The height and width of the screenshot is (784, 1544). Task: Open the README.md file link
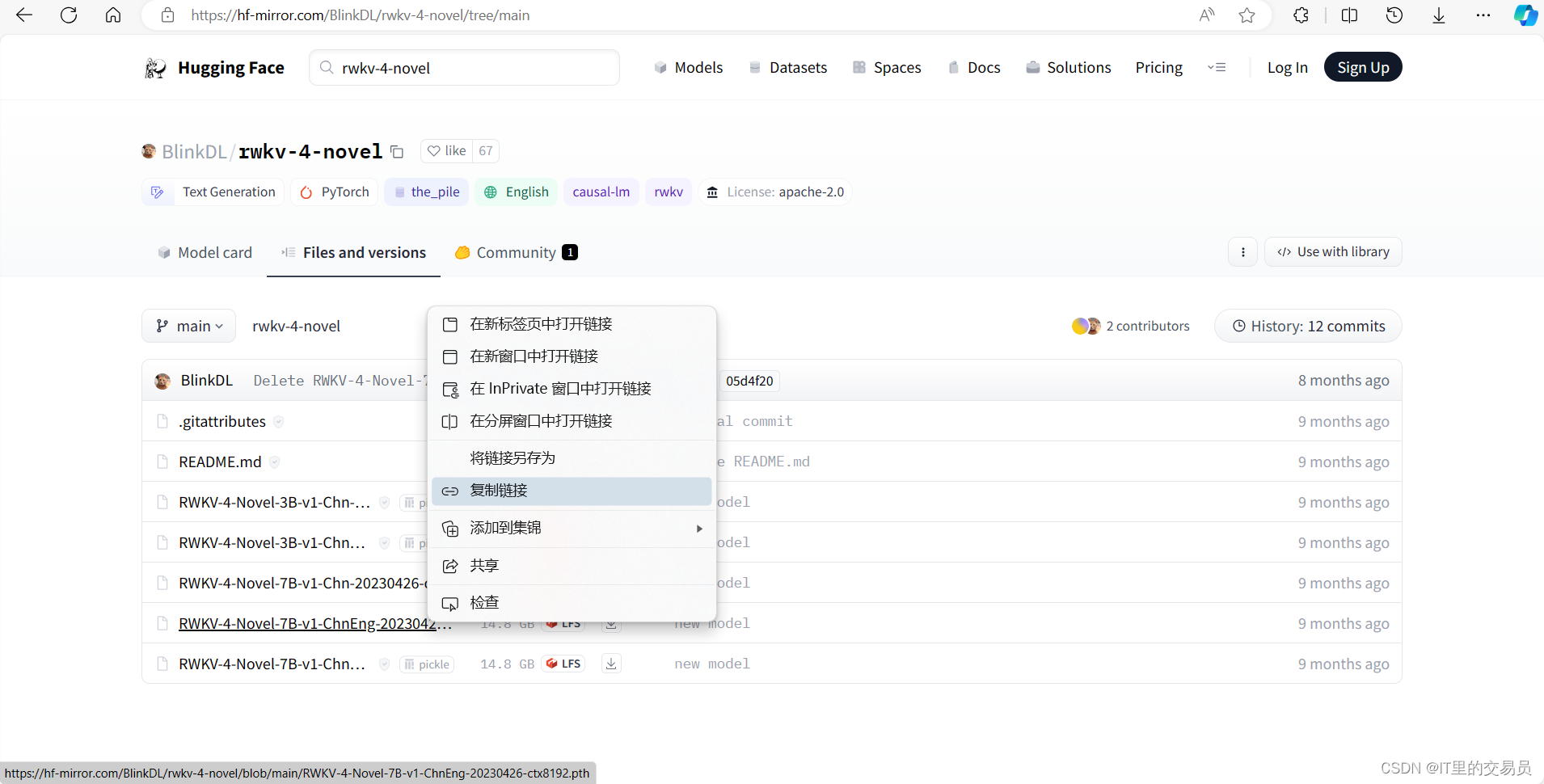point(219,462)
